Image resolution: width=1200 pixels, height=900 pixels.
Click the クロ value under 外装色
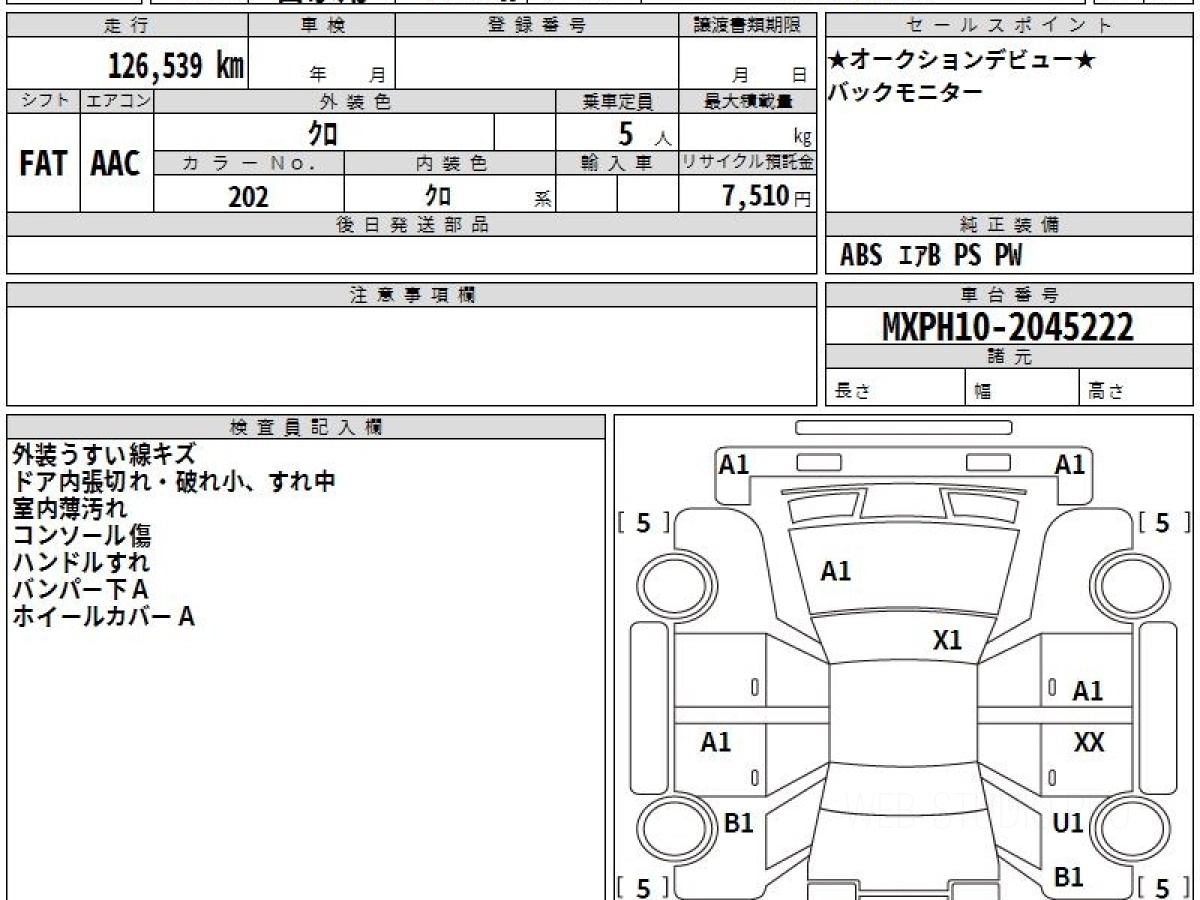(x=325, y=132)
